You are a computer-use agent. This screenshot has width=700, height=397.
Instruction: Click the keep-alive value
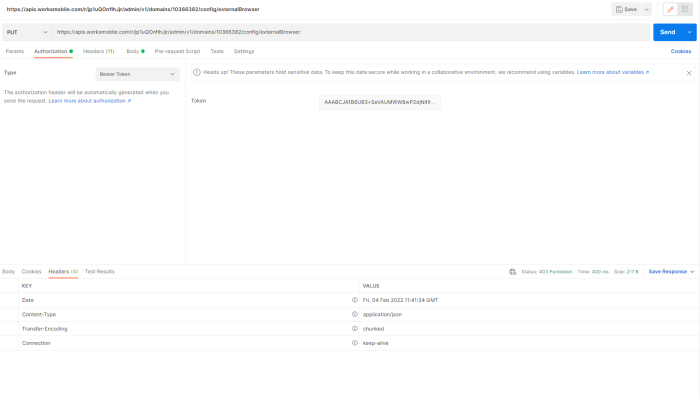point(375,343)
